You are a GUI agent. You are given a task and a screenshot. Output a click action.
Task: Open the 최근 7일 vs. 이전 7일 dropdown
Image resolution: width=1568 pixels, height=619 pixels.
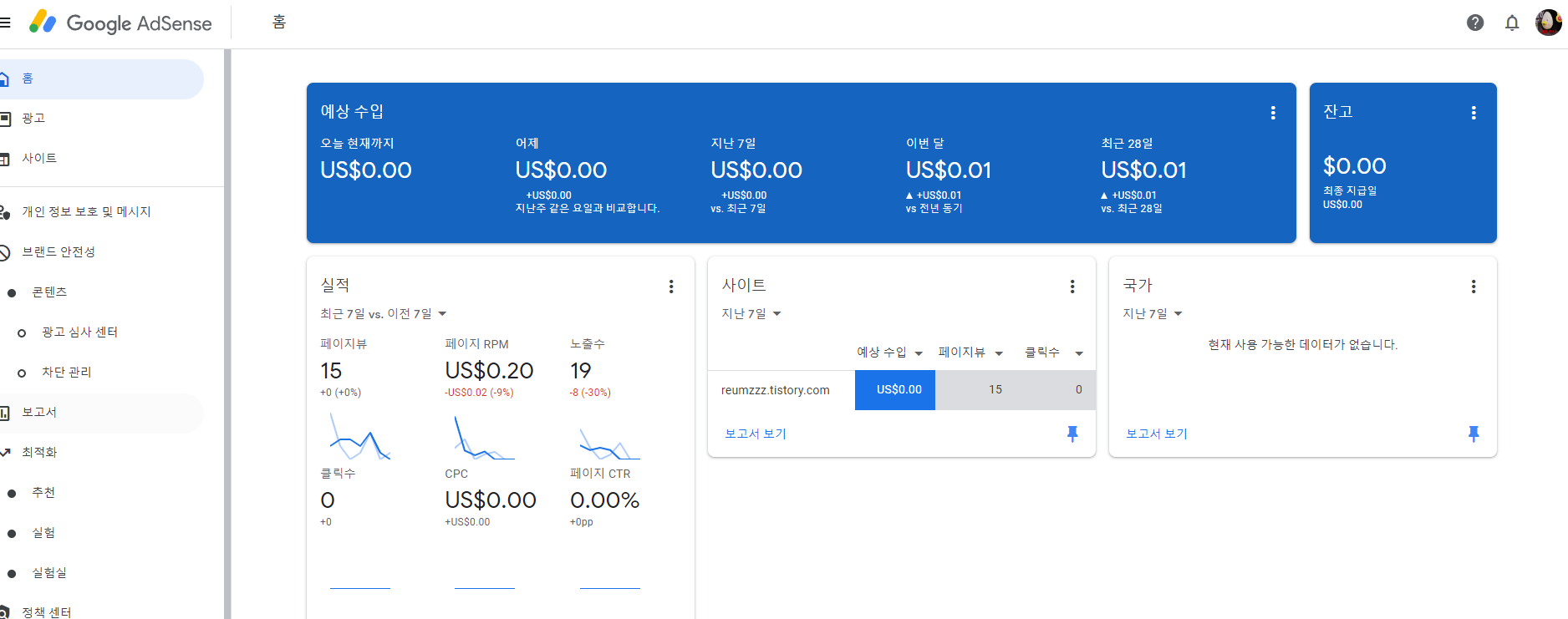tap(384, 314)
